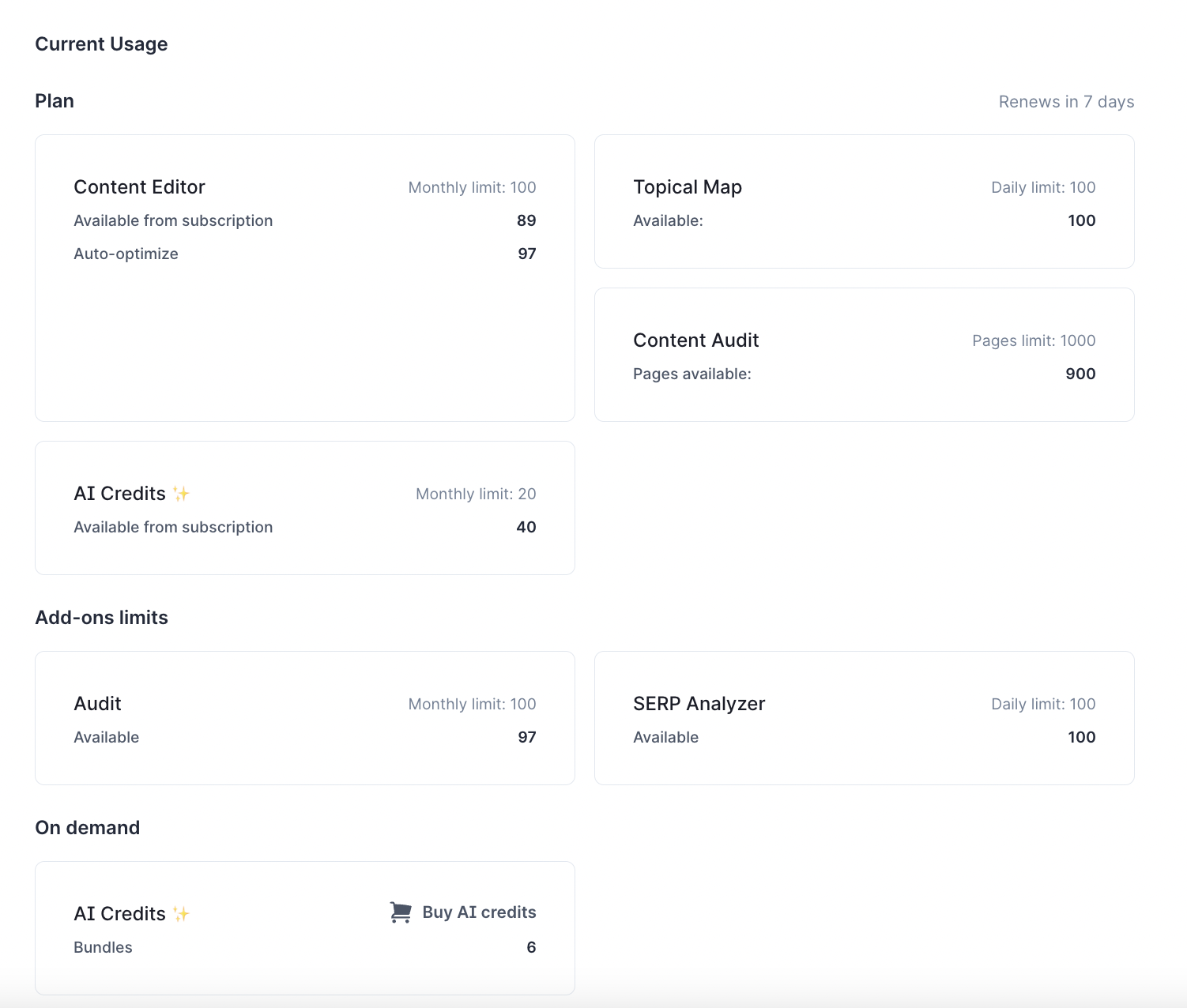Click the shopping cart icon
The width and height of the screenshot is (1187, 1008).
point(401,912)
